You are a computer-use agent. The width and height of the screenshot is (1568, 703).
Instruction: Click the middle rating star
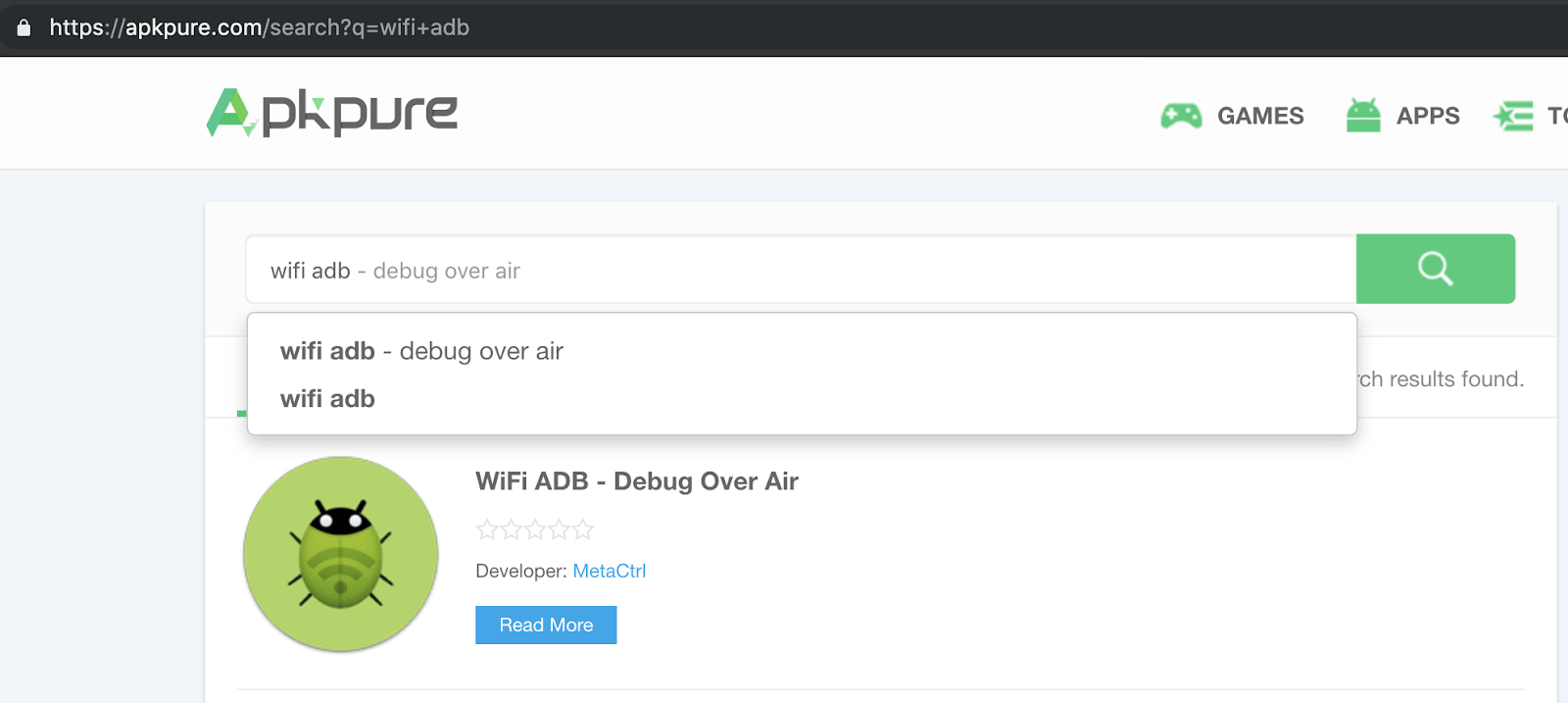[x=535, y=530]
